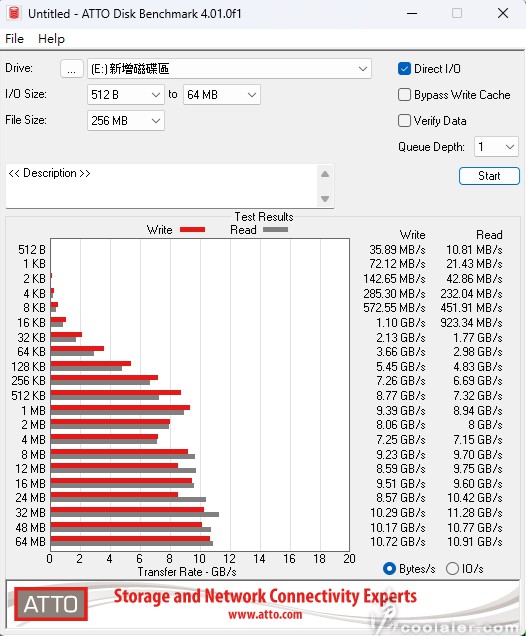Click inside the Description text field

pos(162,186)
